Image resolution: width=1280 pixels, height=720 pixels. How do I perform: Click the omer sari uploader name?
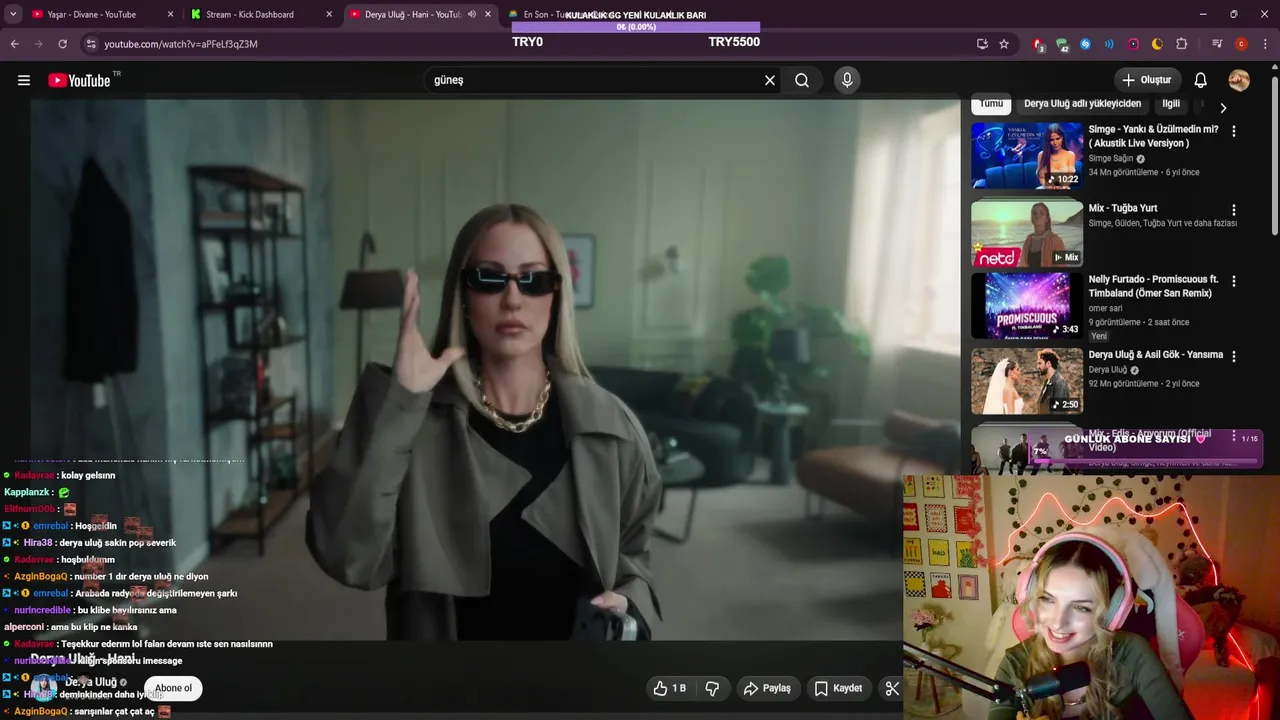click(x=1108, y=308)
